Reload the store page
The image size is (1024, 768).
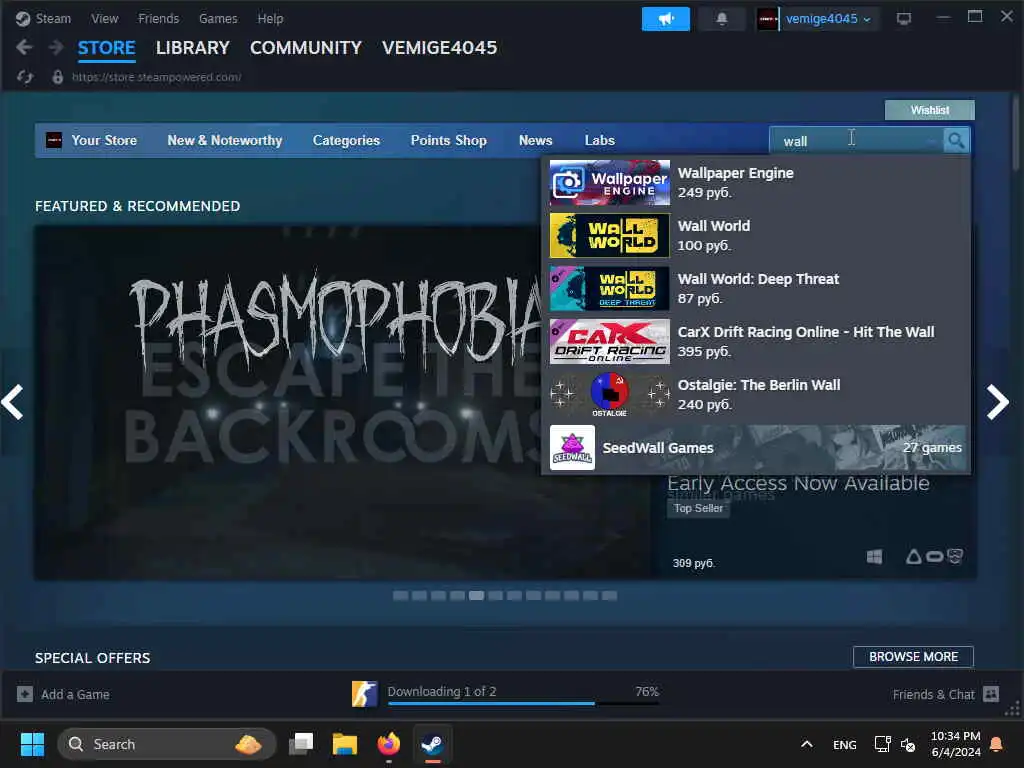25,77
